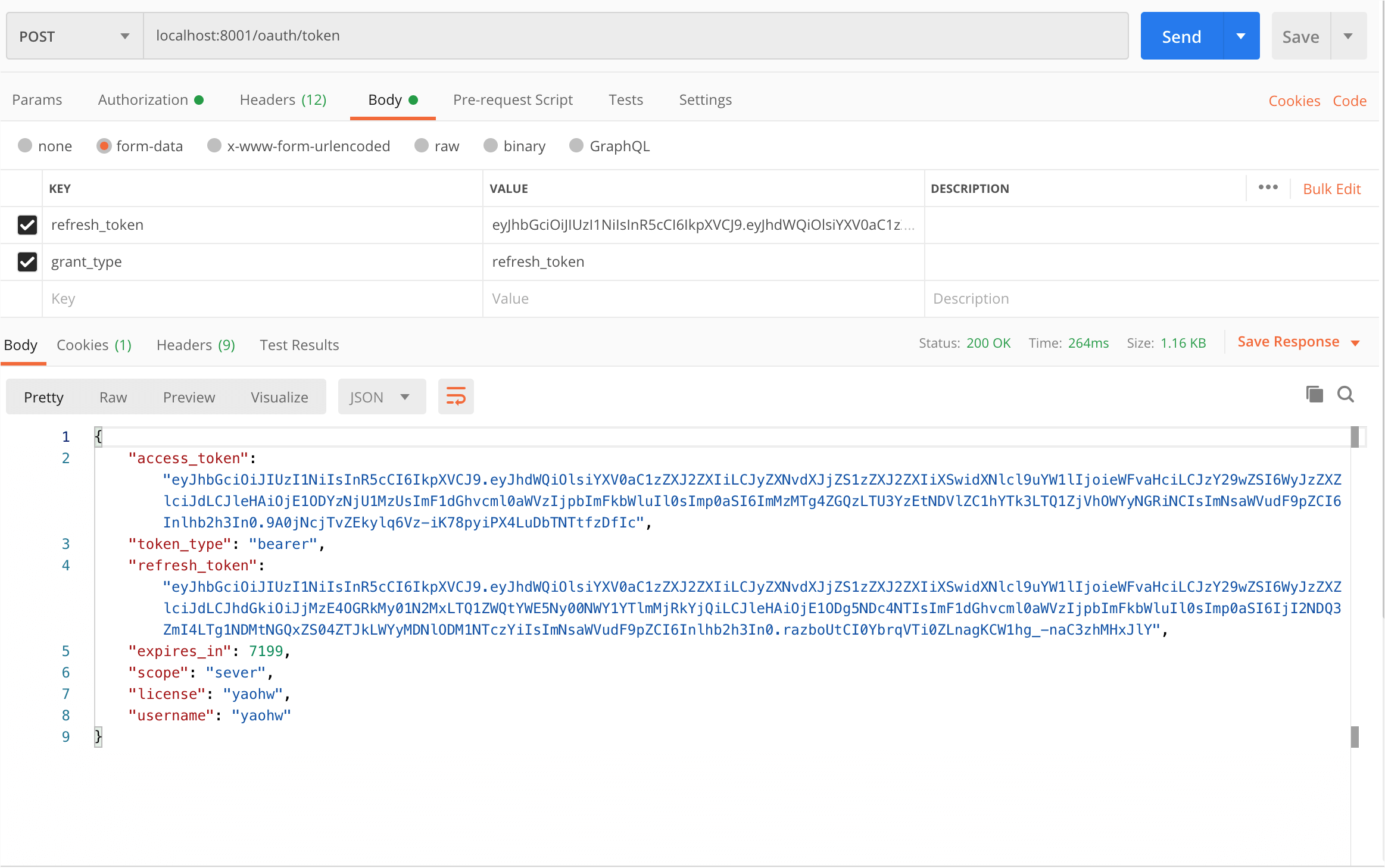
Task: Expand the POST method selector
Action: coord(74,36)
